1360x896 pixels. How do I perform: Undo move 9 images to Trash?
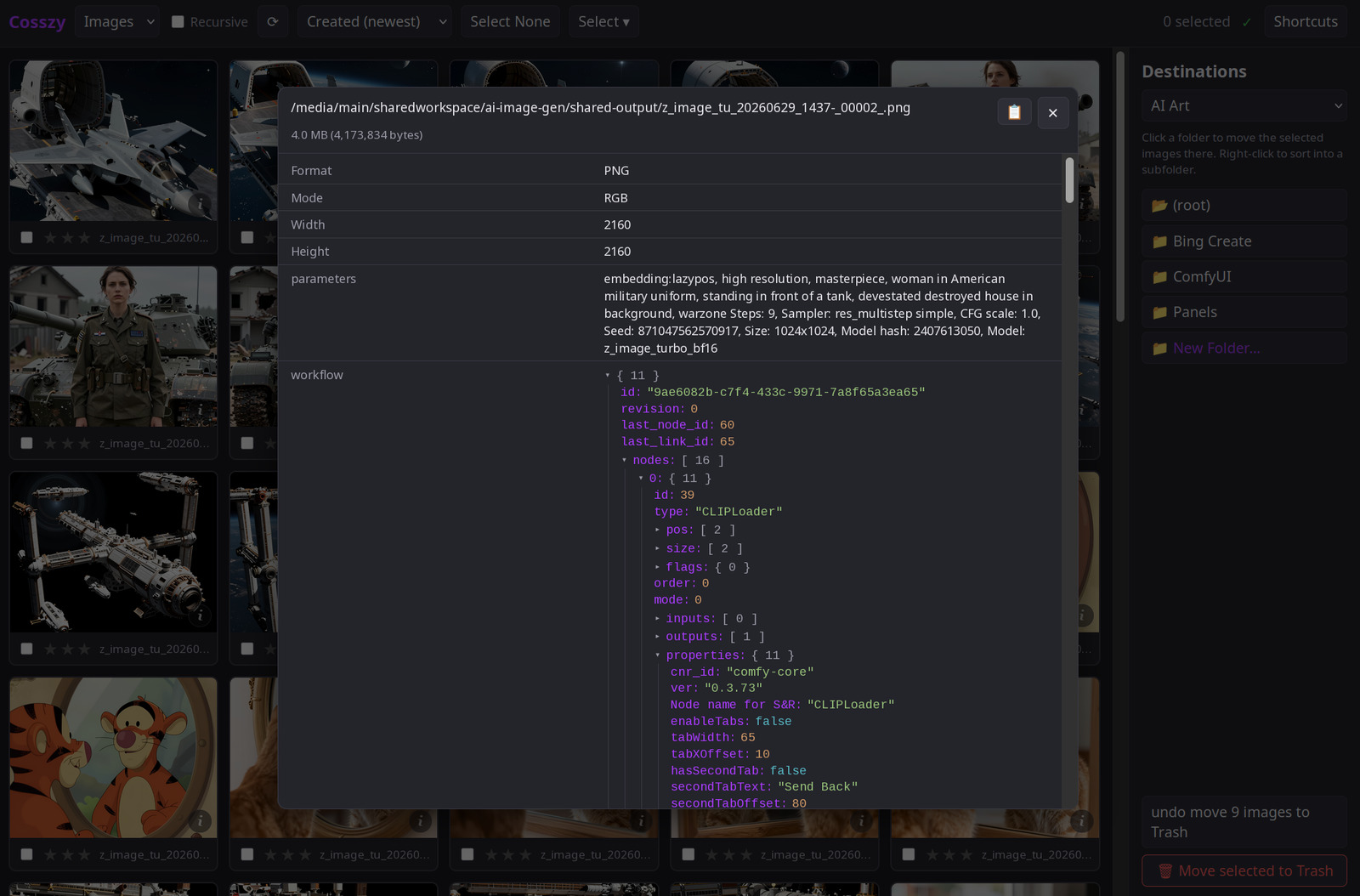pos(1244,822)
